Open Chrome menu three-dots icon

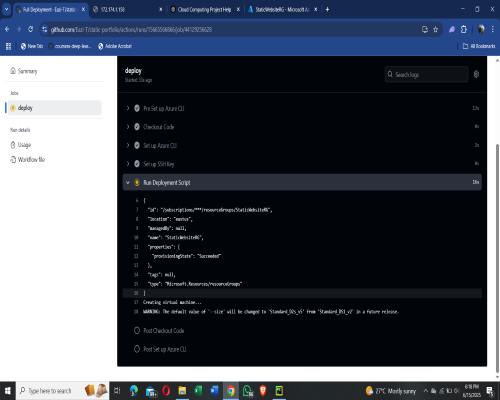pyautogui.click(x=493, y=29)
